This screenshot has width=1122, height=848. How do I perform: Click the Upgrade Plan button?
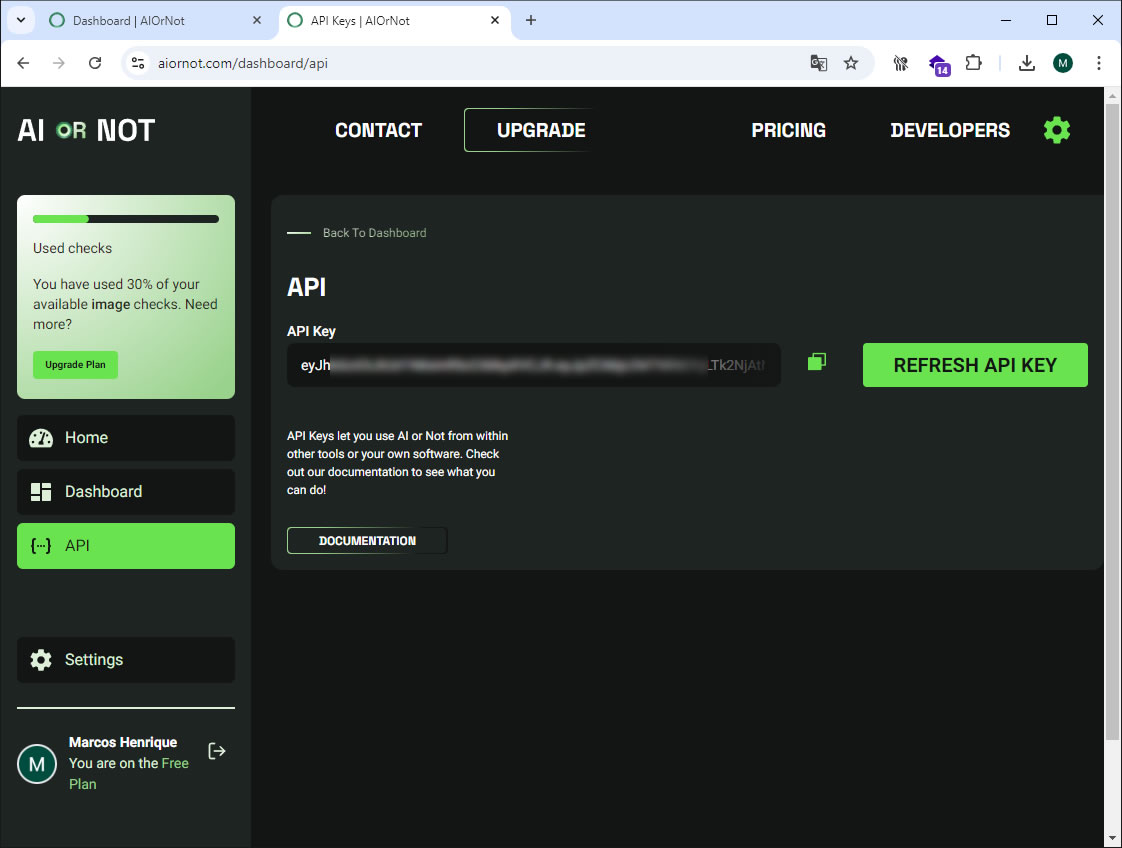75,365
